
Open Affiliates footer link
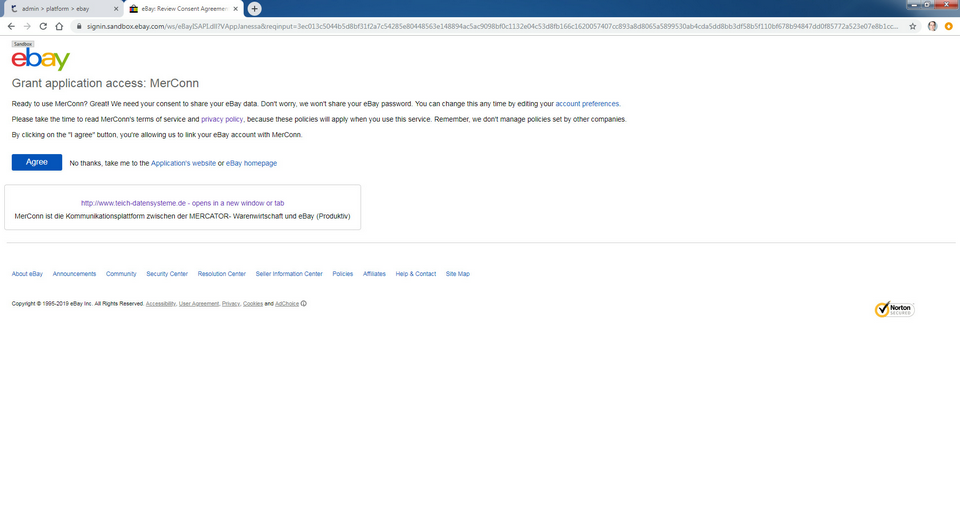[x=374, y=274]
